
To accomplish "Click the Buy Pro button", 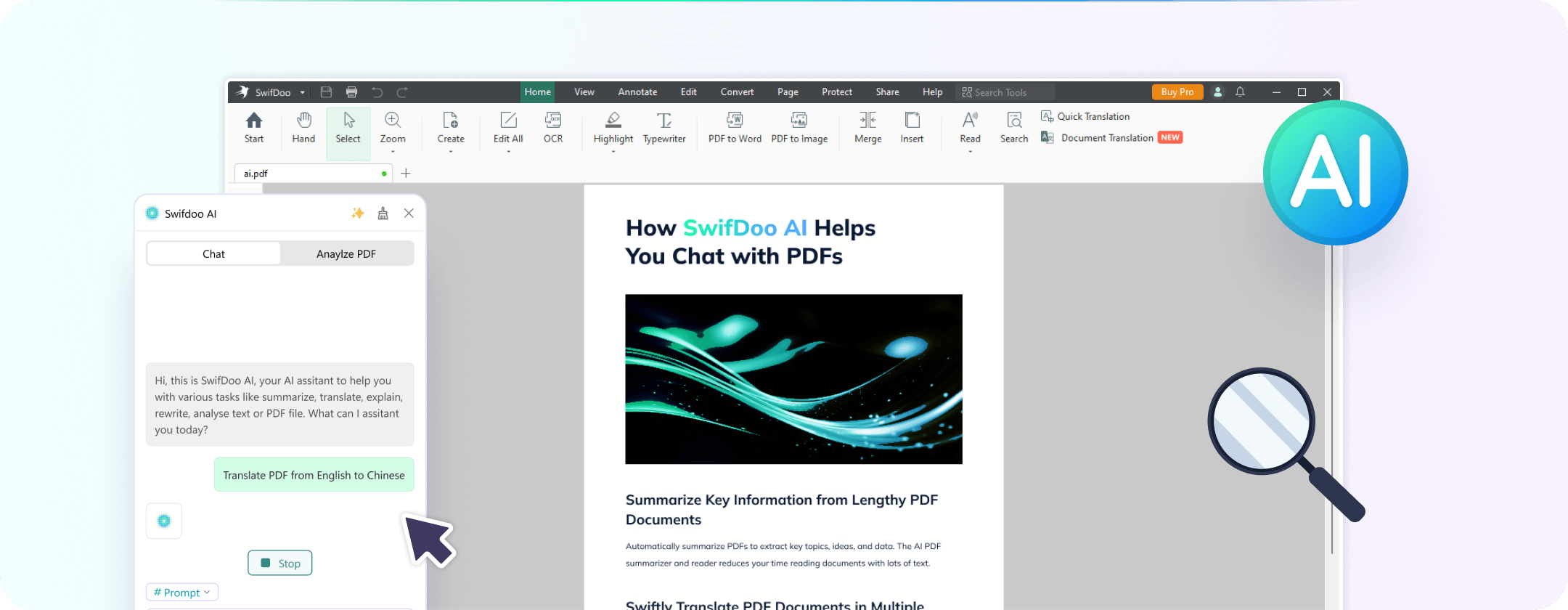I will click(x=1177, y=92).
